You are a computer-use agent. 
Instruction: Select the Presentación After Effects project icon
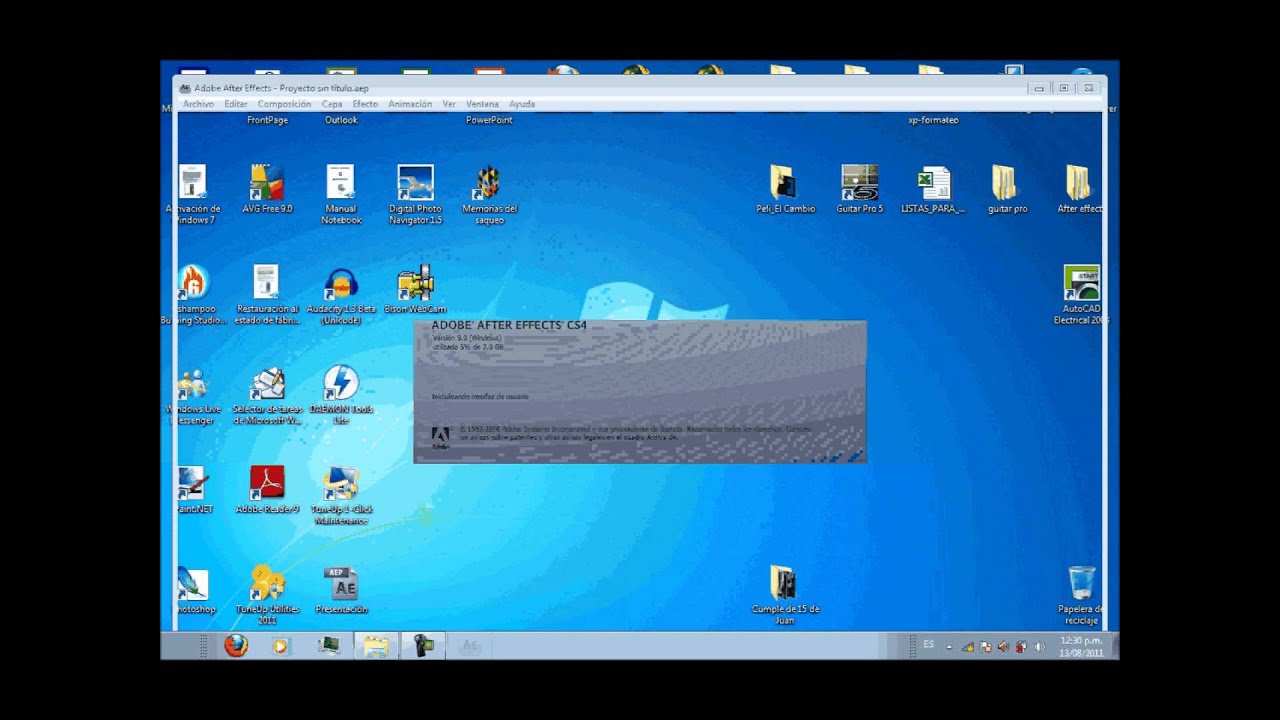[x=341, y=590]
